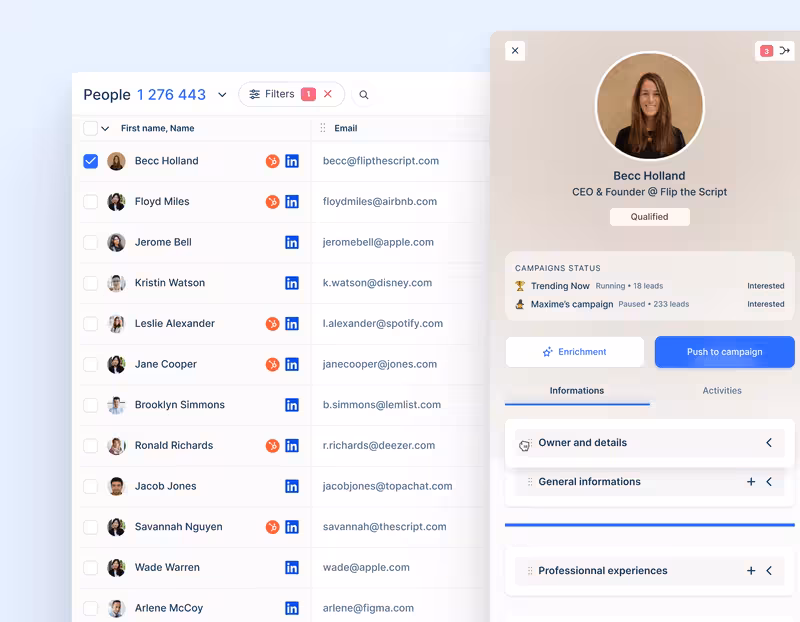Click the merge icon with badge 3
Image resolution: width=800 pixels, height=622 pixels.
click(x=775, y=51)
